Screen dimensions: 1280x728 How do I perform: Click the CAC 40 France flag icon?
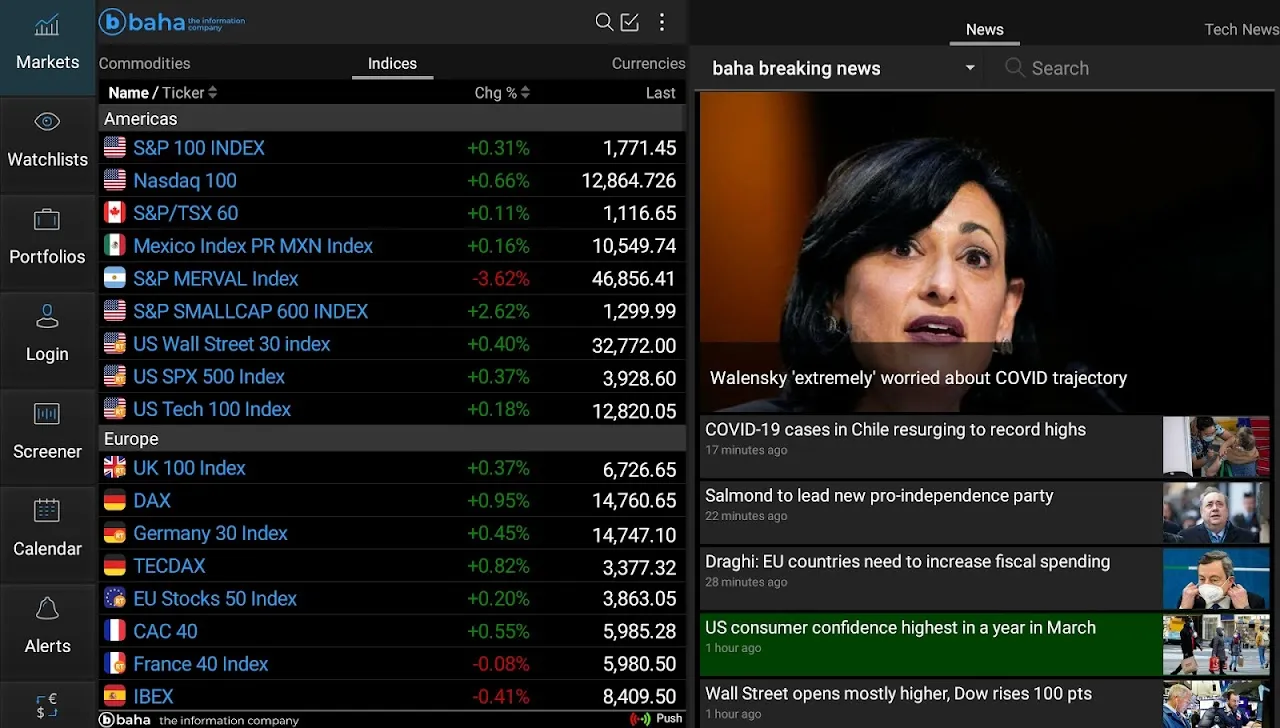pos(115,631)
